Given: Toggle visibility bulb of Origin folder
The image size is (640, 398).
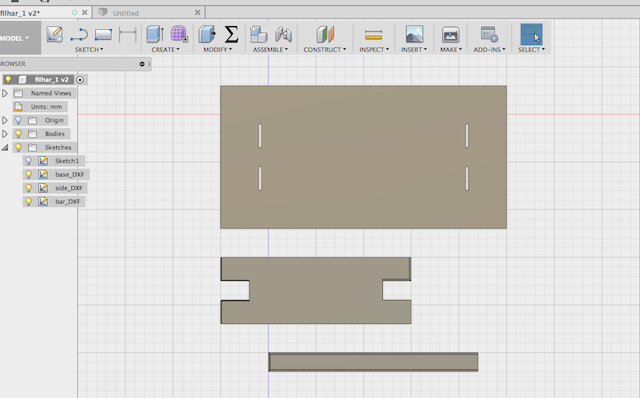Looking at the screenshot, I should click(18, 120).
